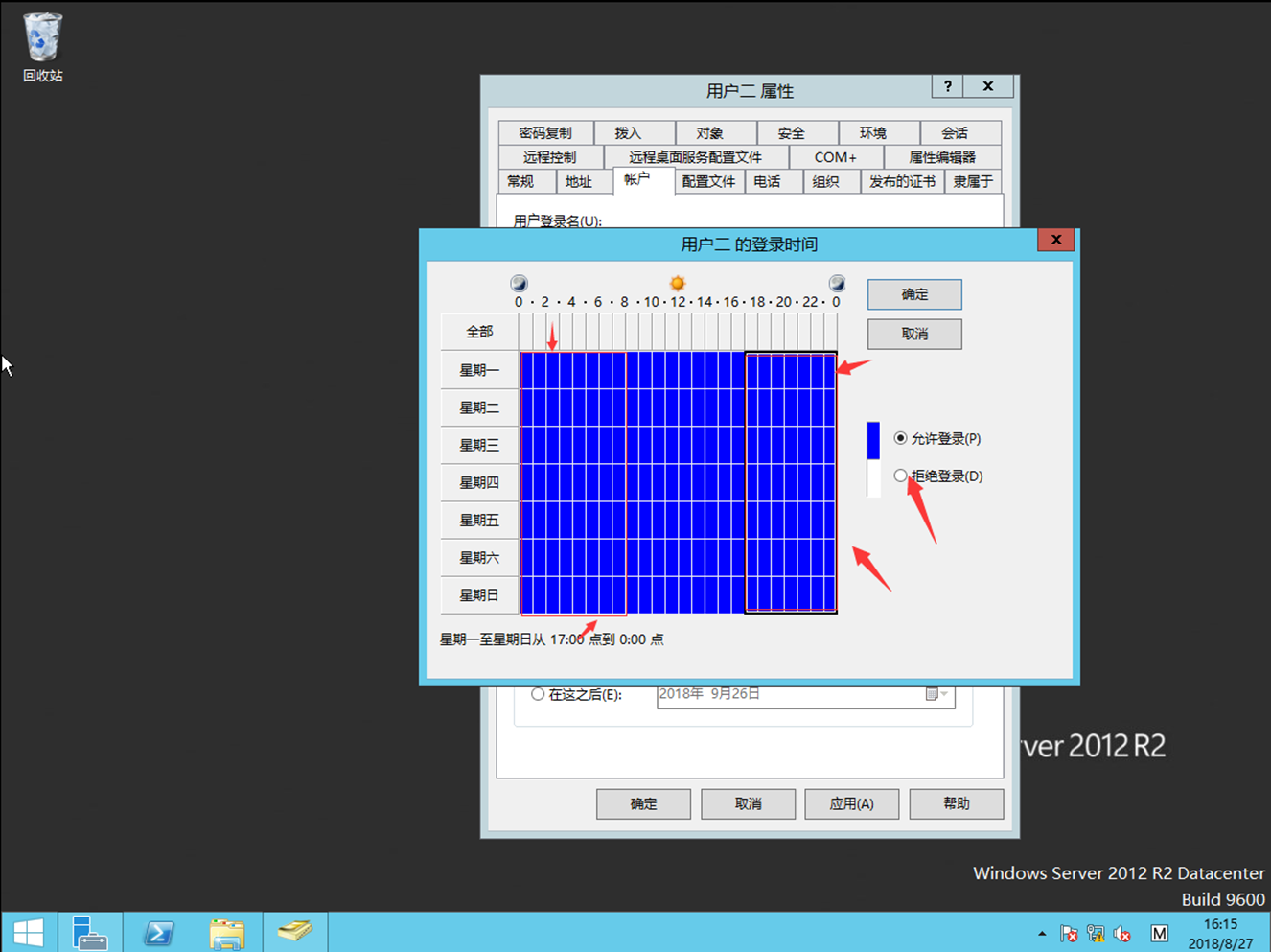Switch to the 配置文件 tab
This screenshot has width=1271, height=952.
pyautogui.click(x=709, y=181)
